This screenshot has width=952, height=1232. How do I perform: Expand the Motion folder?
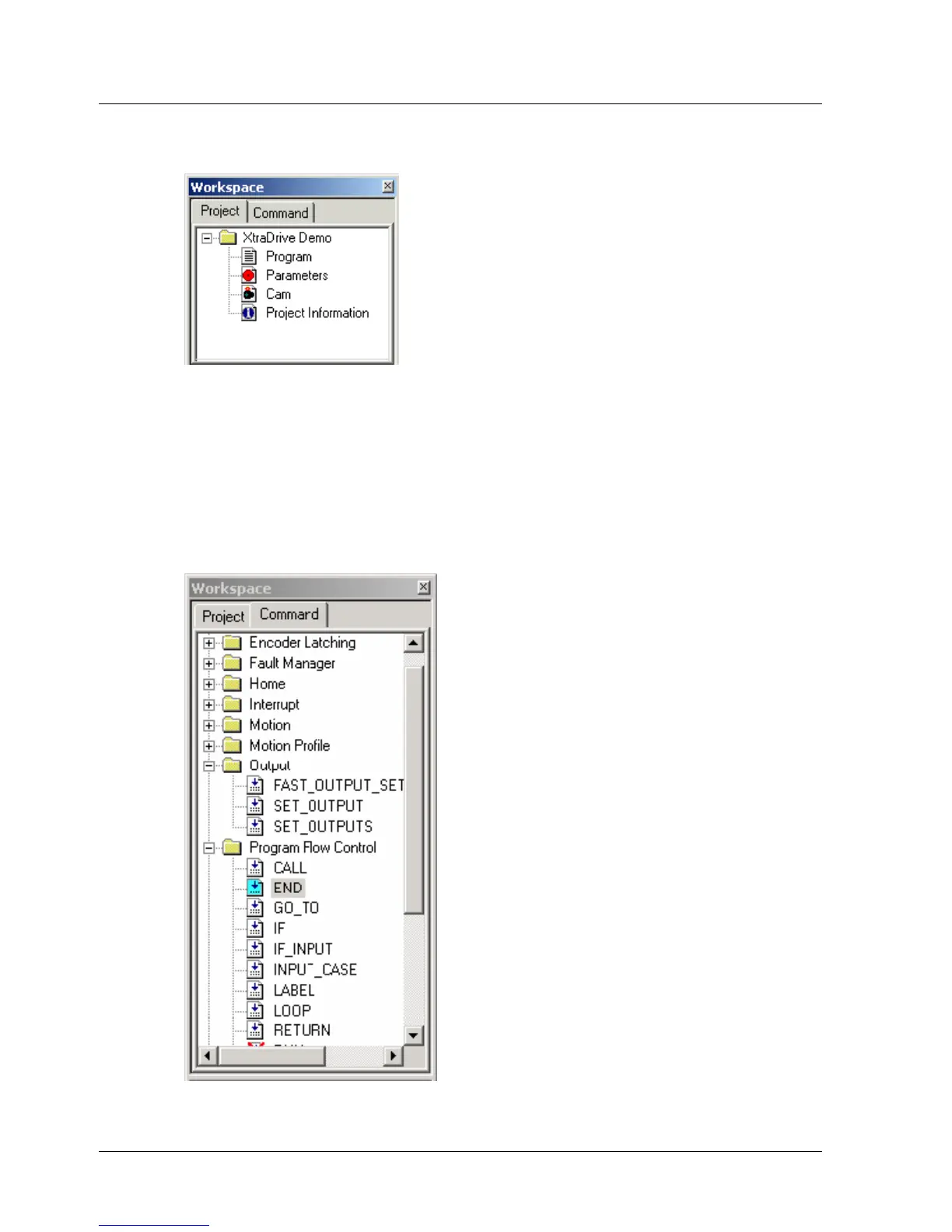[208, 726]
